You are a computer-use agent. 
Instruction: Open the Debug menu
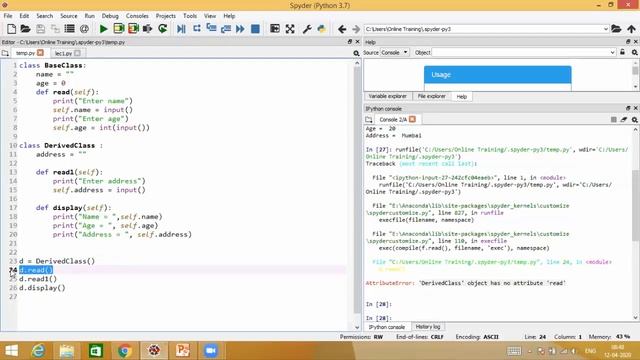pyautogui.click(x=110, y=16)
